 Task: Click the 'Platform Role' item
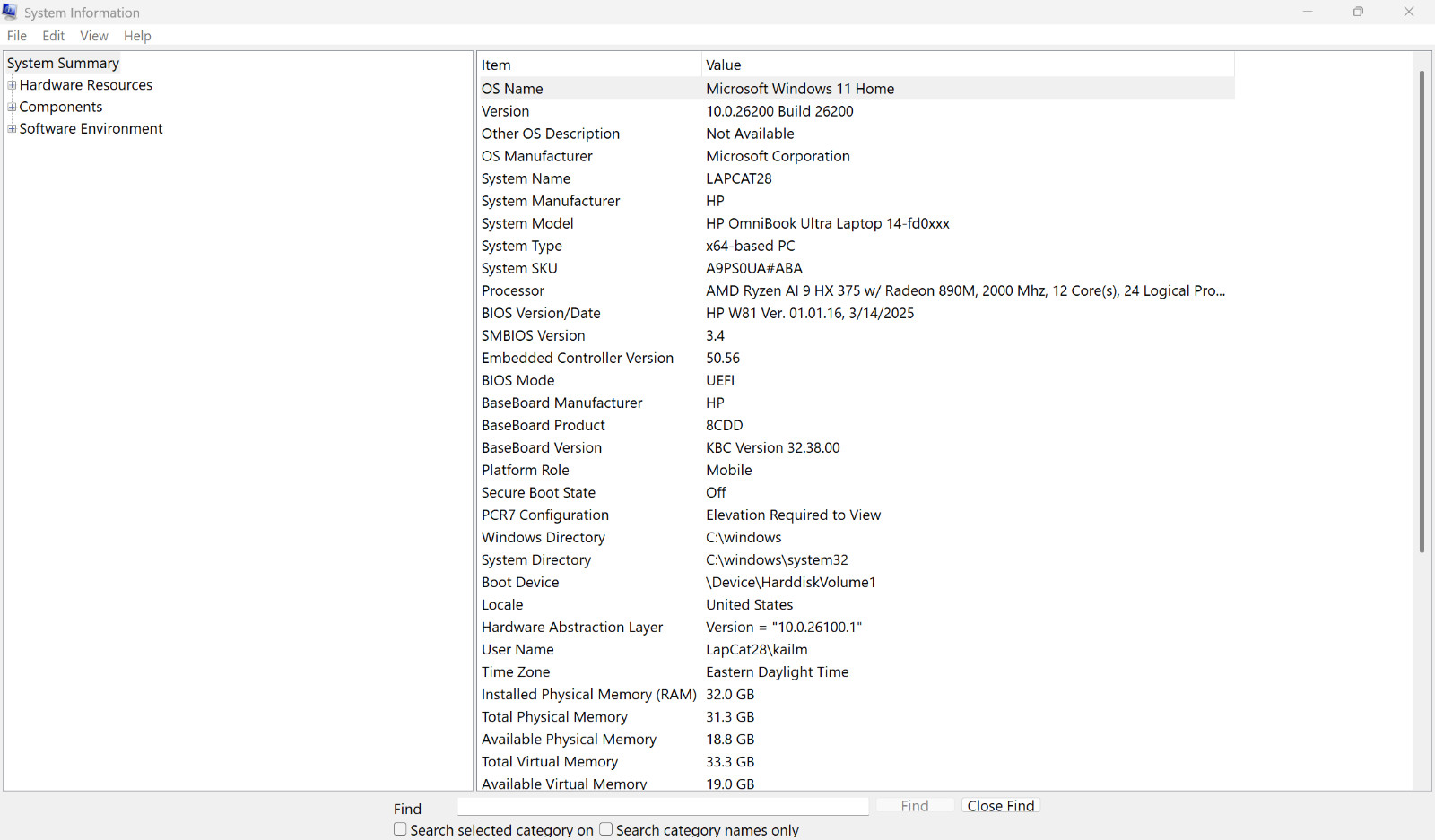coord(526,470)
